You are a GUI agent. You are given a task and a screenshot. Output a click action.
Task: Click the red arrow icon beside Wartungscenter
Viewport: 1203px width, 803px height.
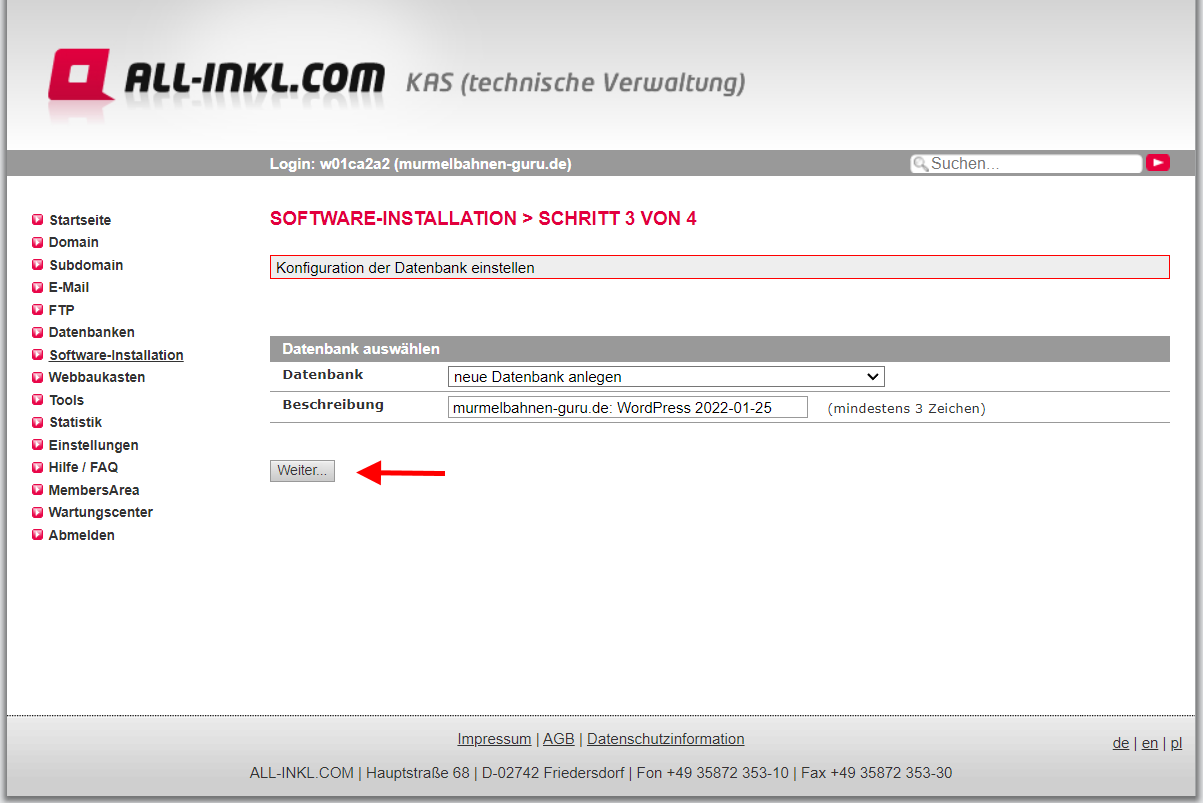tap(38, 512)
